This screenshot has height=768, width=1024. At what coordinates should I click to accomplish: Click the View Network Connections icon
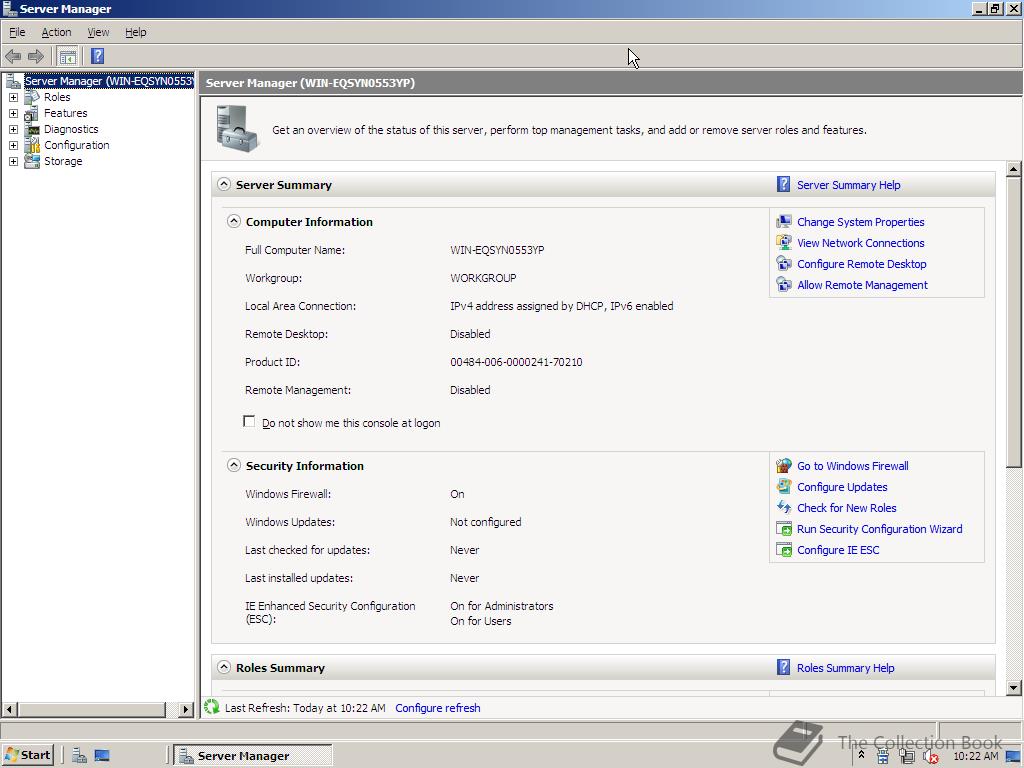784,243
